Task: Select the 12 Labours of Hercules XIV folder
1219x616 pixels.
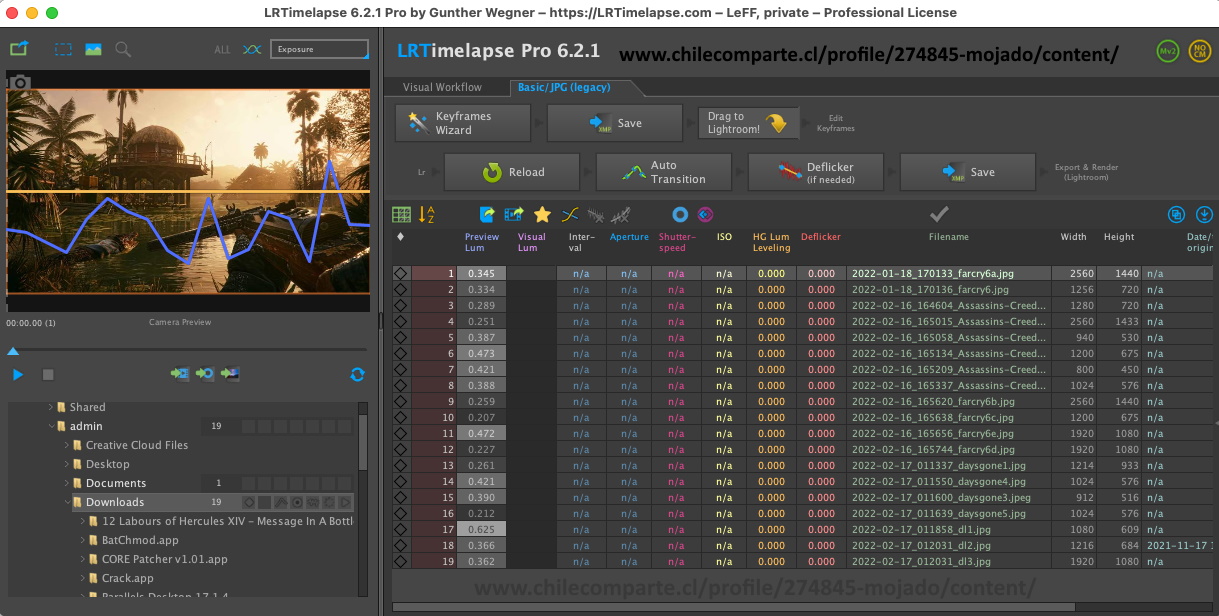Action: [x=227, y=521]
